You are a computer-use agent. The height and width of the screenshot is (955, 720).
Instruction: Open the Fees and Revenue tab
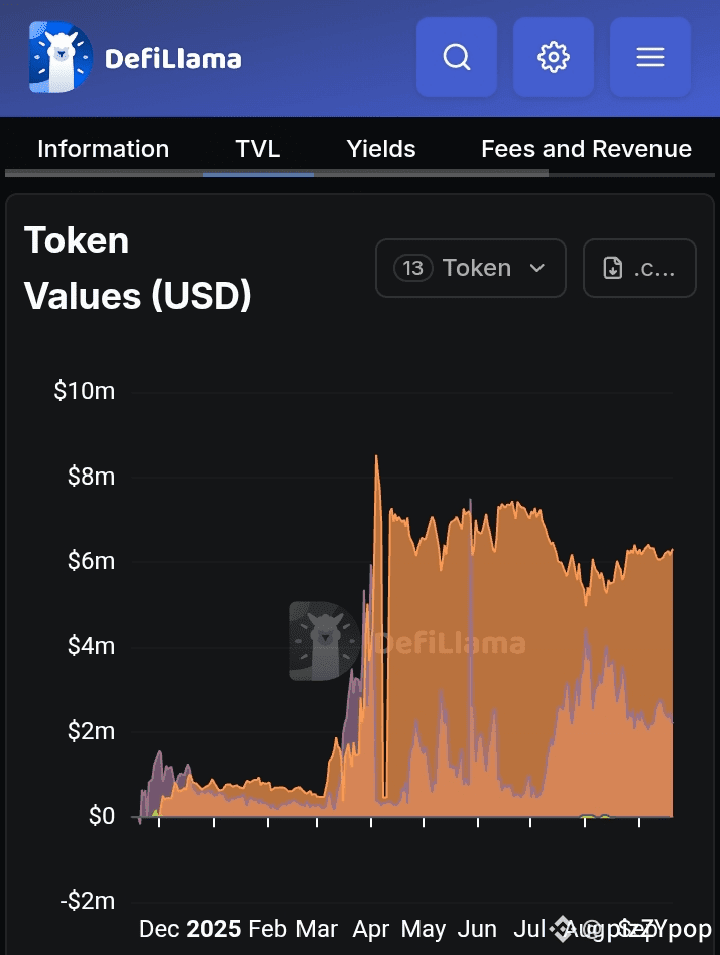(x=586, y=149)
